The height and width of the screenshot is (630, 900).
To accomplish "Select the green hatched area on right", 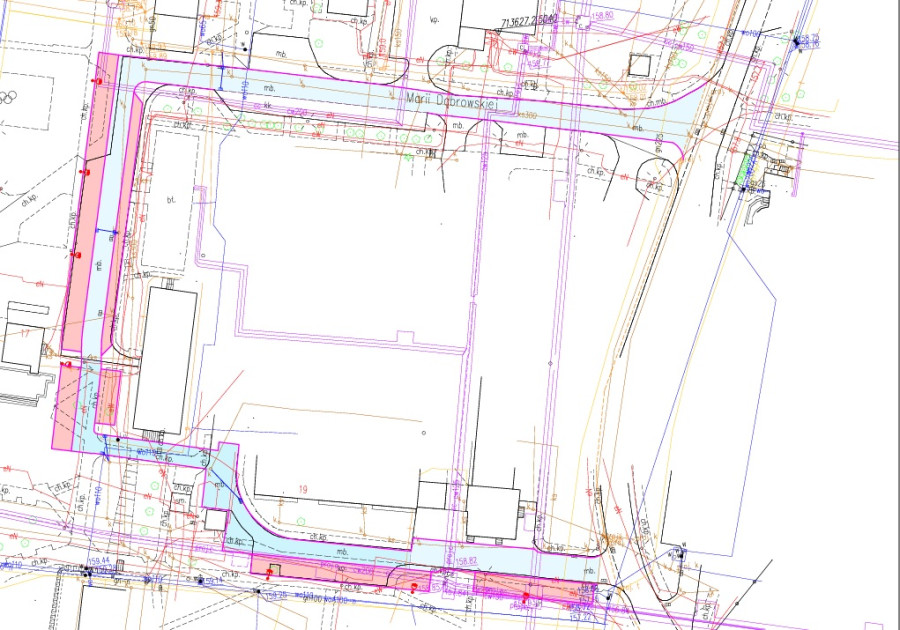I will point(740,171).
